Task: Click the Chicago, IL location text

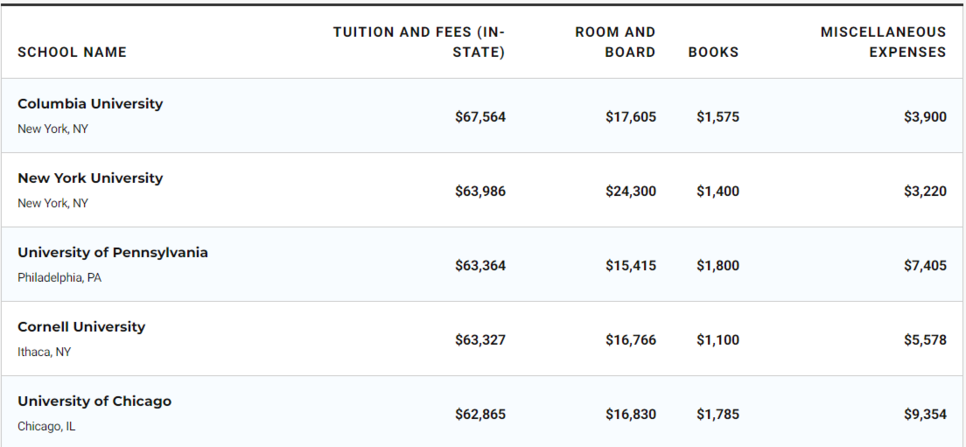Action: 46,427
